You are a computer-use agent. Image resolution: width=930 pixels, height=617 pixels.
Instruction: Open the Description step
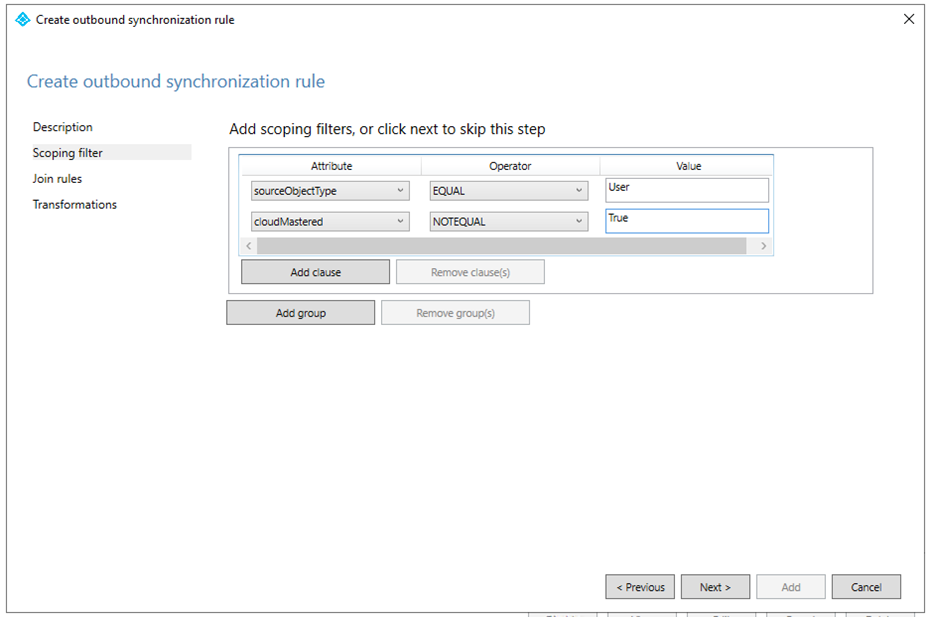coord(62,127)
